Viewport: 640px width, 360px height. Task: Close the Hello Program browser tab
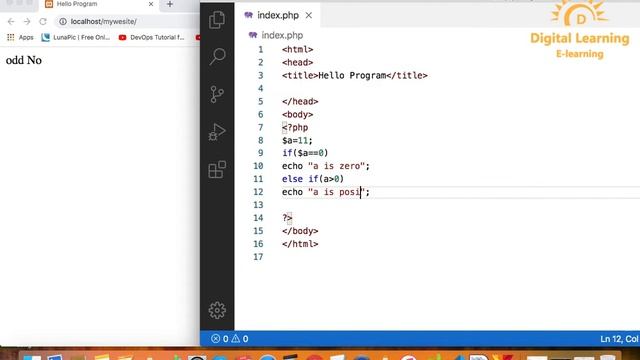click(x=151, y=4)
